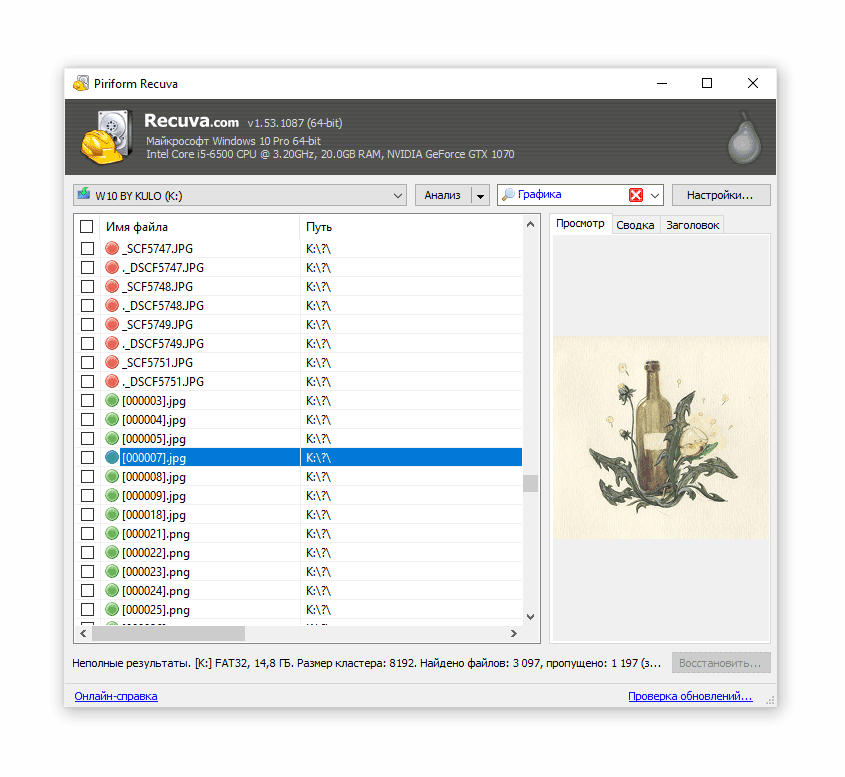Click K:\?\ path of [000018].jpg
The width and height of the screenshot is (845, 777).
tap(318, 515)
